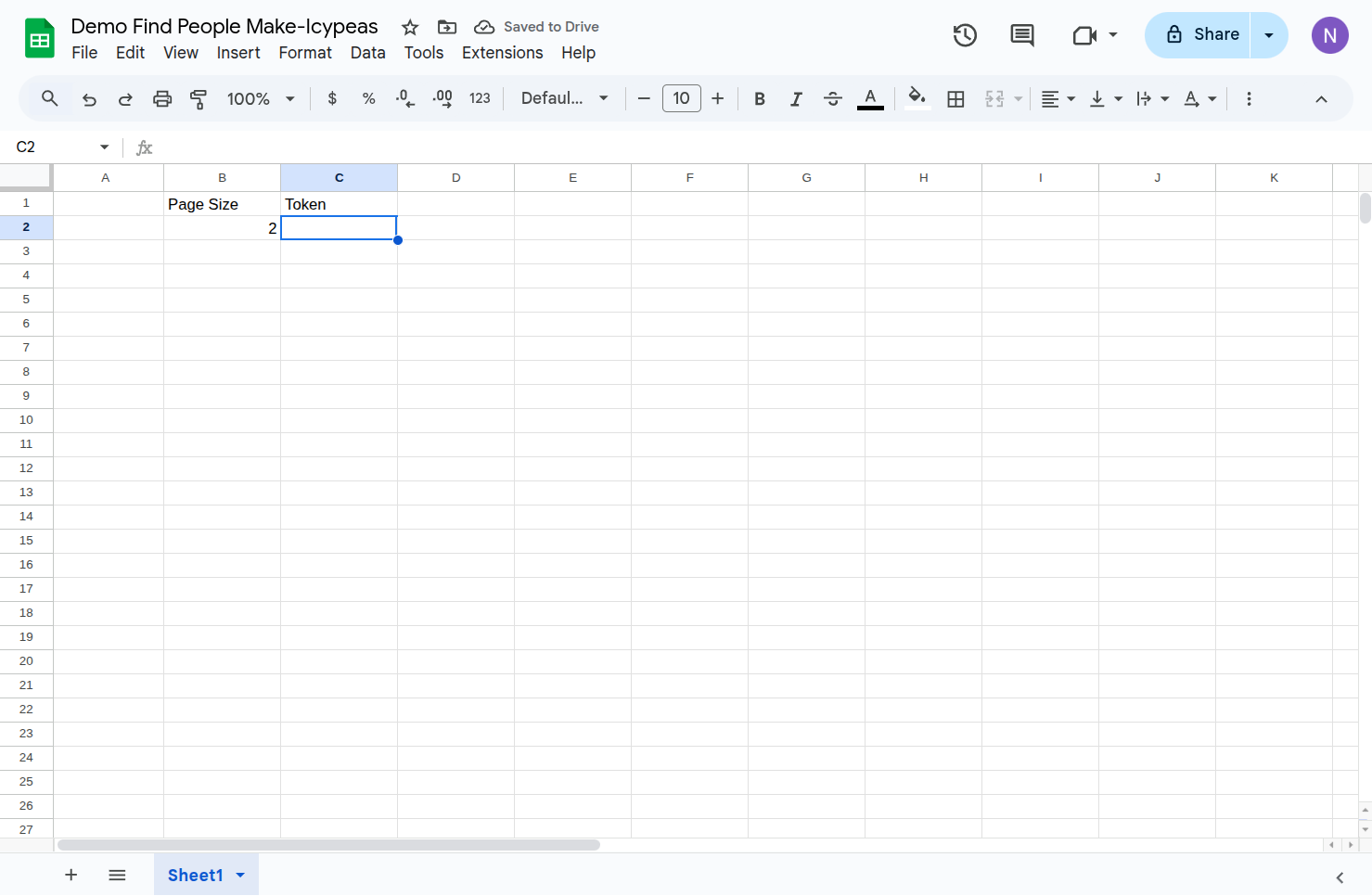1372x896 pixels.
Task: Click the Move to folder icon
Action: click(x=447, y=27)
